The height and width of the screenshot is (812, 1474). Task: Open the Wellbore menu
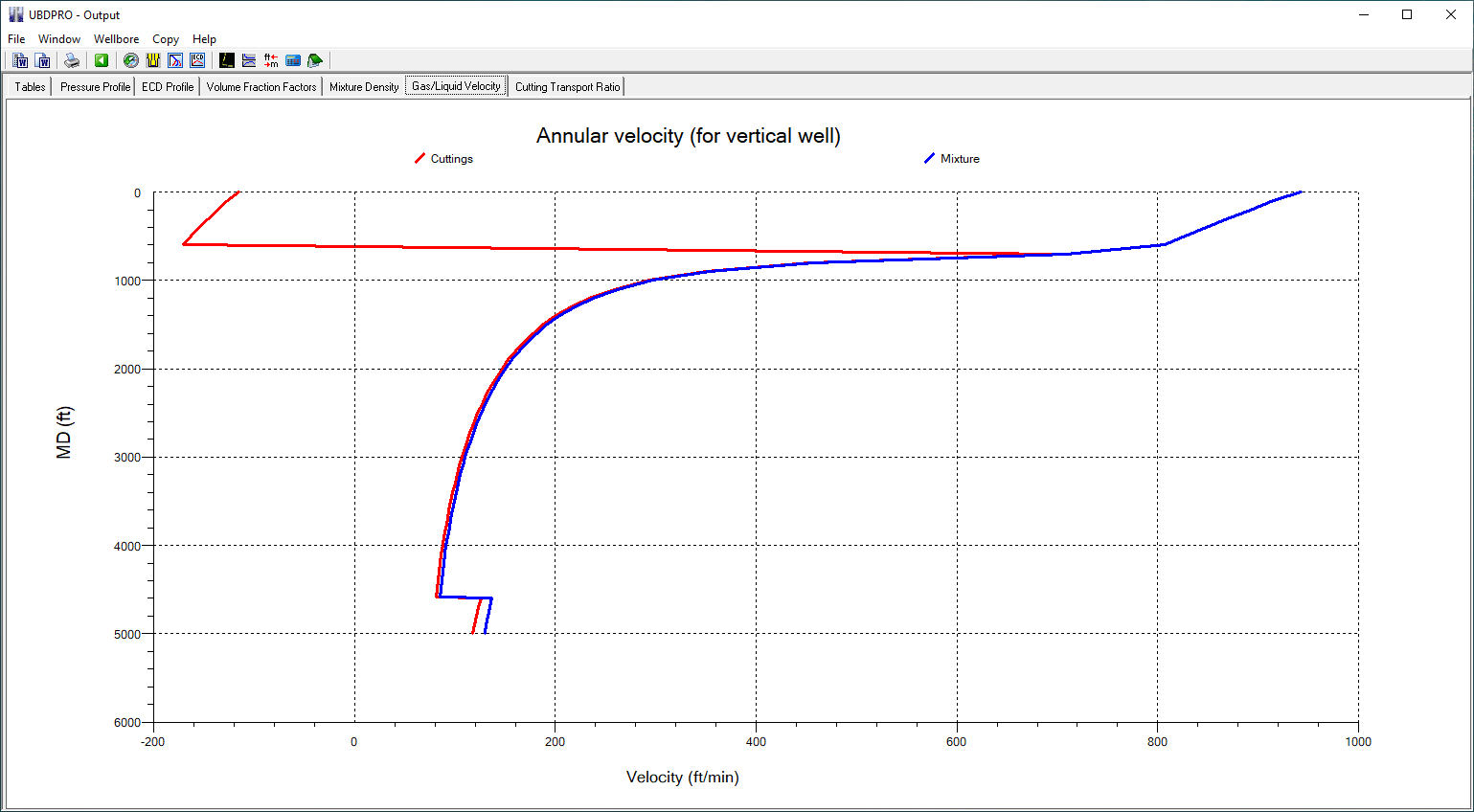116,39
